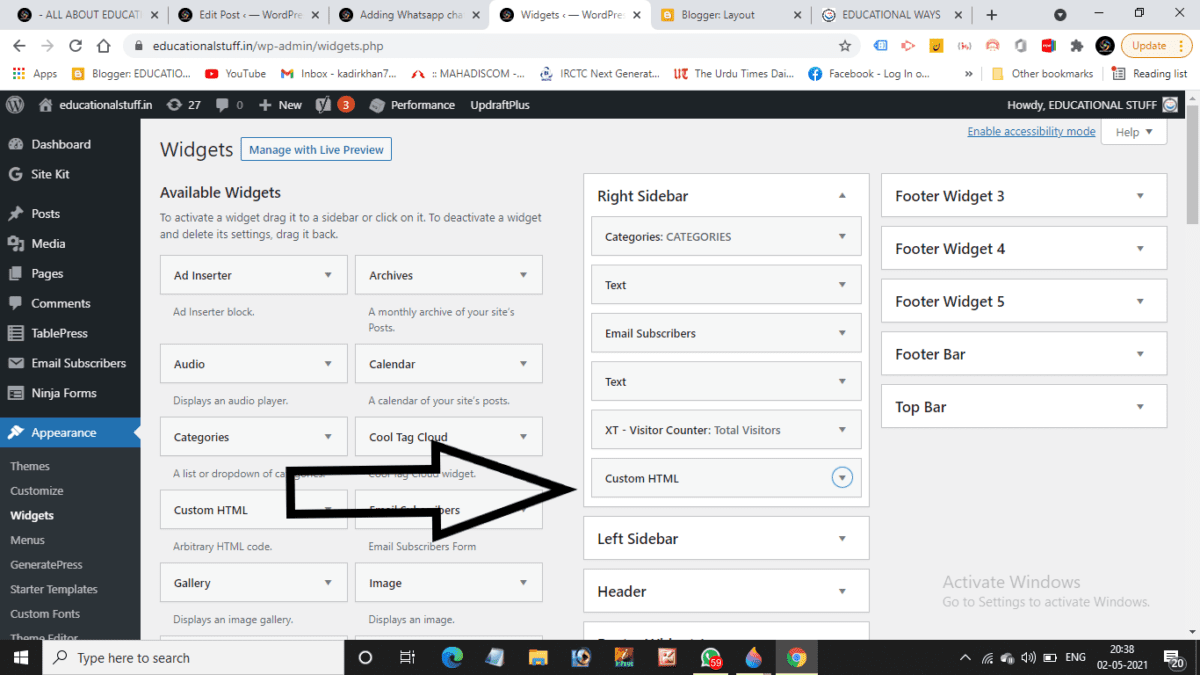The width and height of the screenshot is (1200, 675).
Task: Collapse the Right Sidebar widget area
Action: 842,196
